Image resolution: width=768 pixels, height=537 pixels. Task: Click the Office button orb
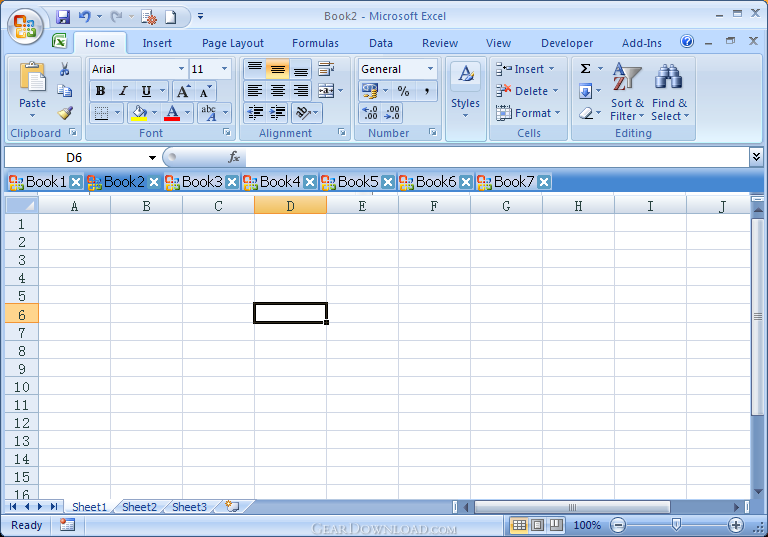point(25,26)
